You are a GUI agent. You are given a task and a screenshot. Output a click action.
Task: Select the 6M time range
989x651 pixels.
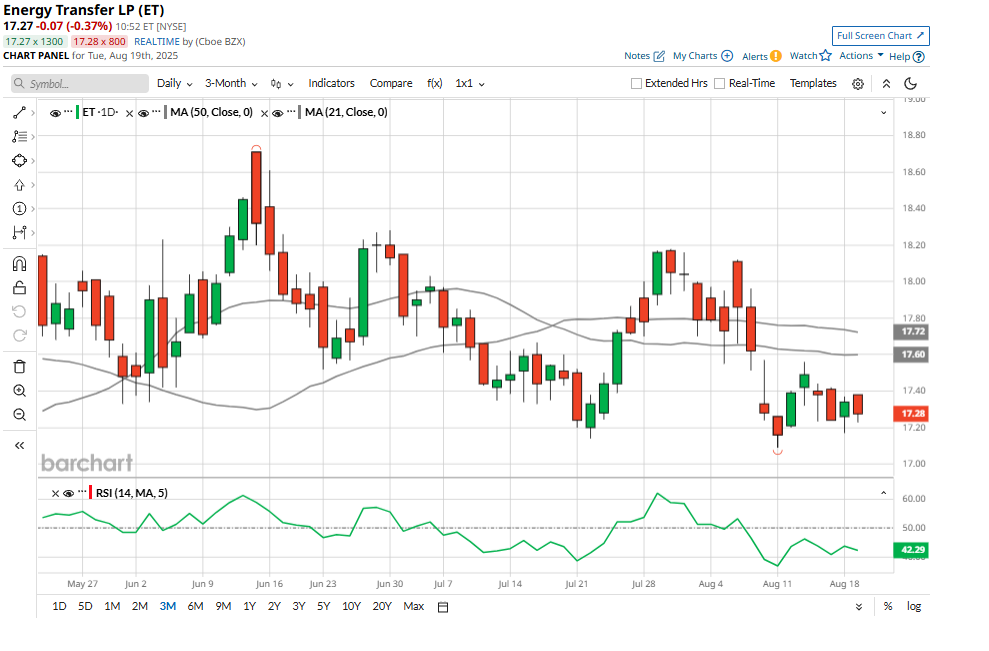(x=196, y=606)
